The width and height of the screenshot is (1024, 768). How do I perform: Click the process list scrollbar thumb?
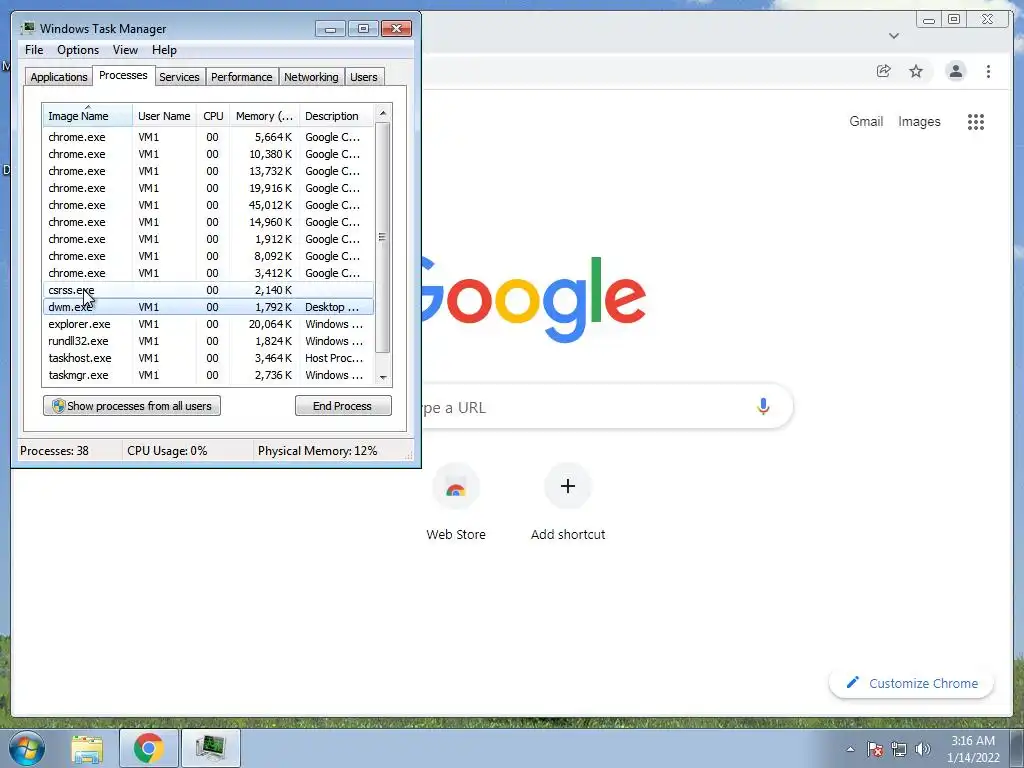coord(383,238)
